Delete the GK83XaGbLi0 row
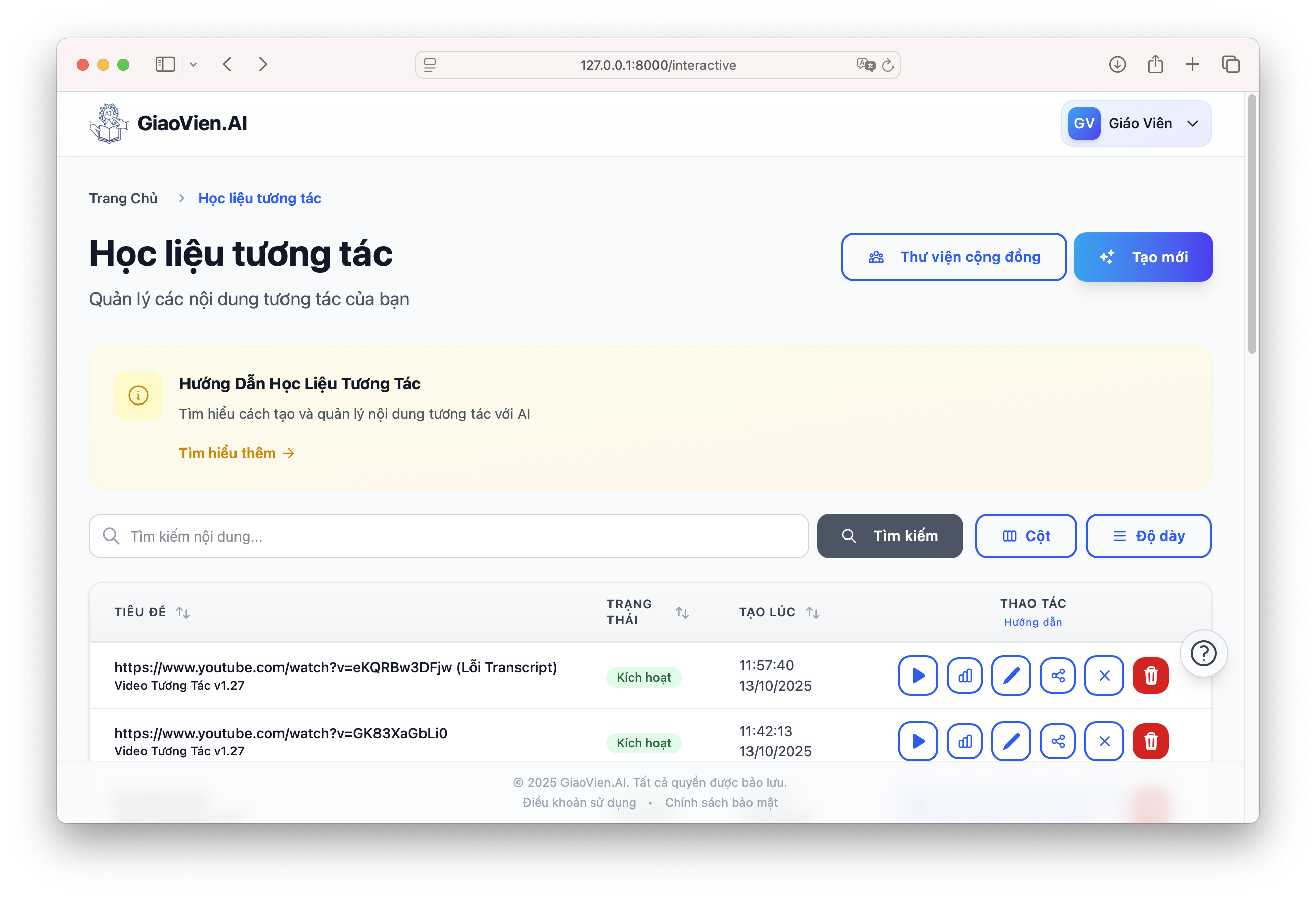1316x898 pixels. click(1151, 741)
